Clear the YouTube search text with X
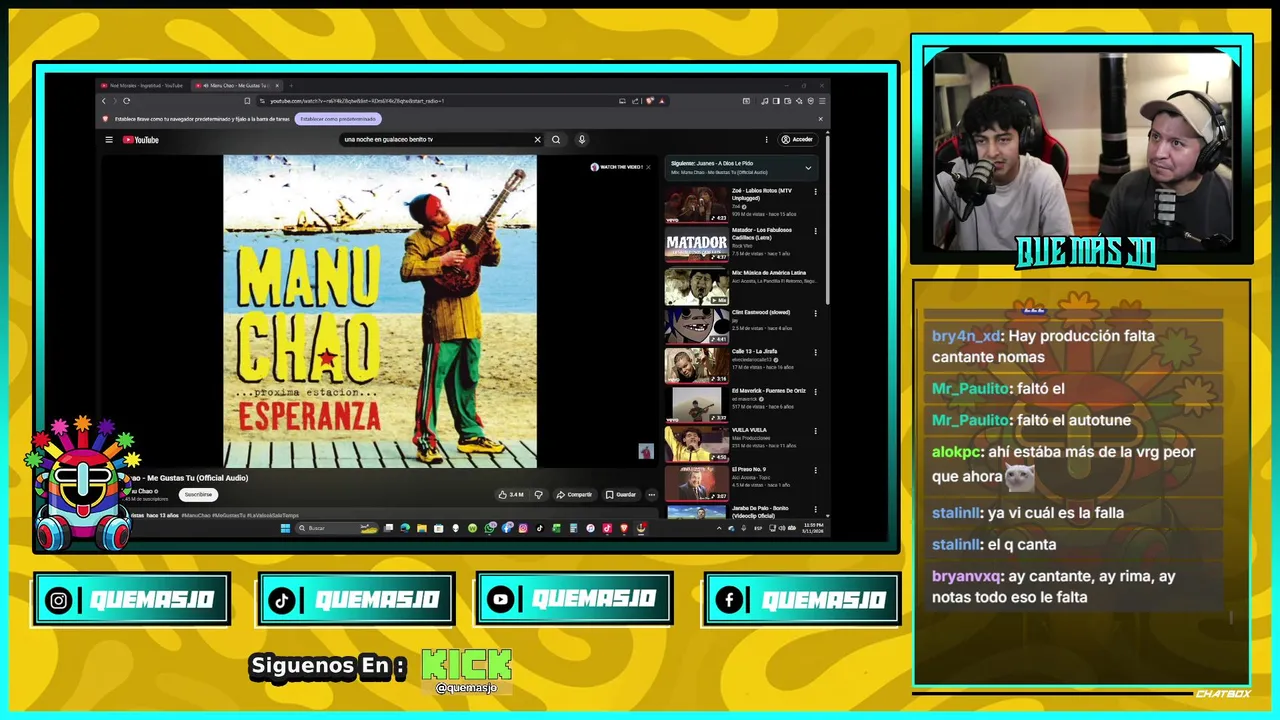This screenshot has height=720, width=1280. pyautogui.click(x=537, y=140)
